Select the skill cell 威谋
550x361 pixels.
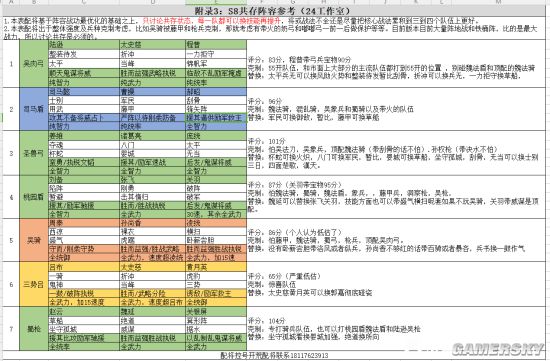pos(152,329)
